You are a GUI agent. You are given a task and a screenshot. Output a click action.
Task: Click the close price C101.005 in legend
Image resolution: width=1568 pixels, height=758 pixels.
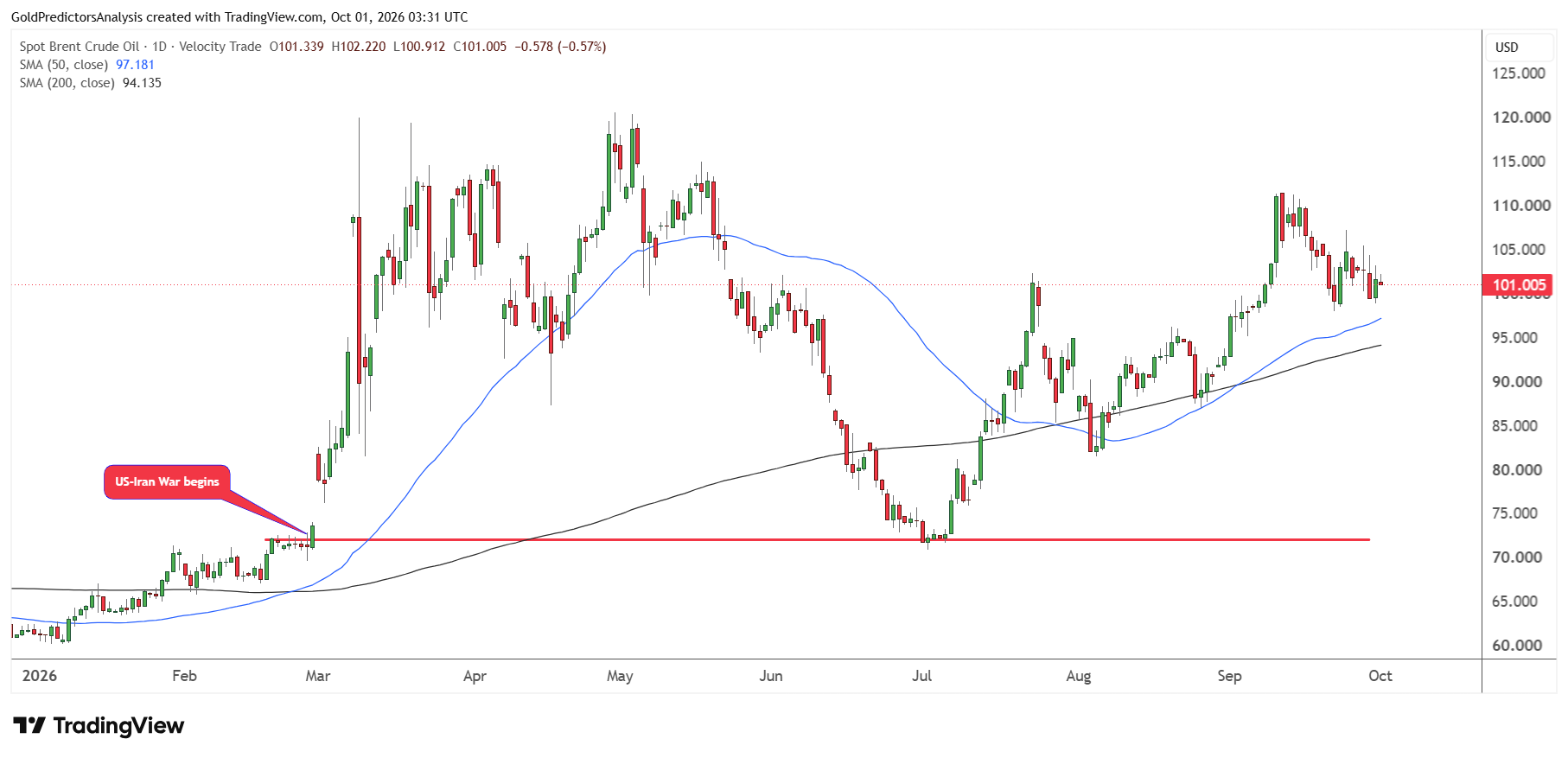tap(480, 47)
